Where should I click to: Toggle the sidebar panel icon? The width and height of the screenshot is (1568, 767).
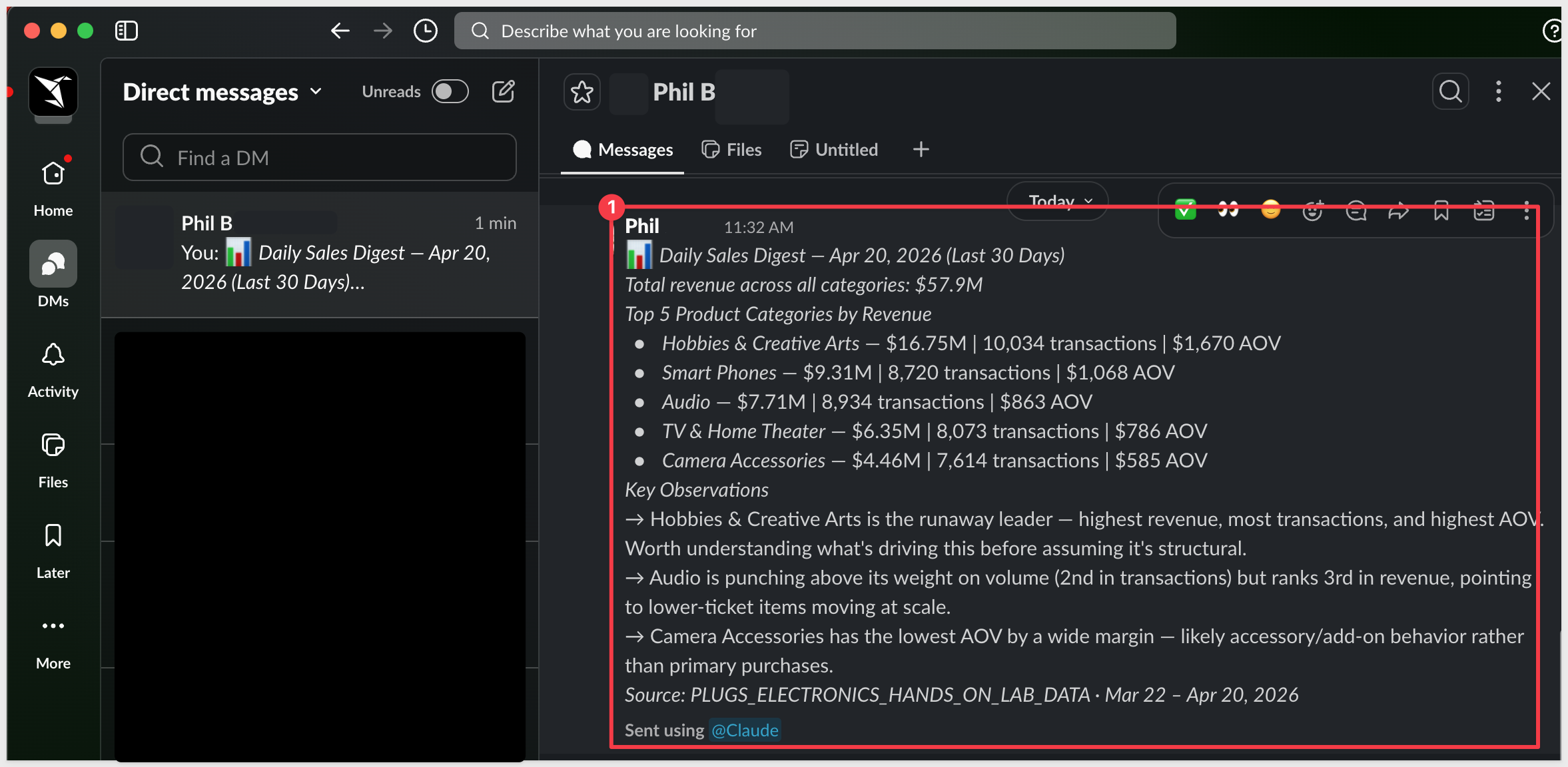point(126,31)
